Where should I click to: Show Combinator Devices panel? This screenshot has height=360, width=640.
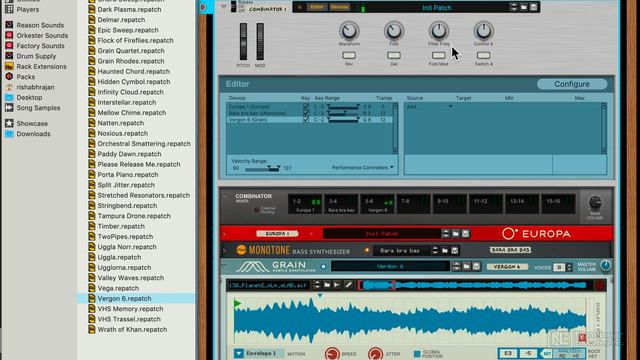tap(340, 7)
